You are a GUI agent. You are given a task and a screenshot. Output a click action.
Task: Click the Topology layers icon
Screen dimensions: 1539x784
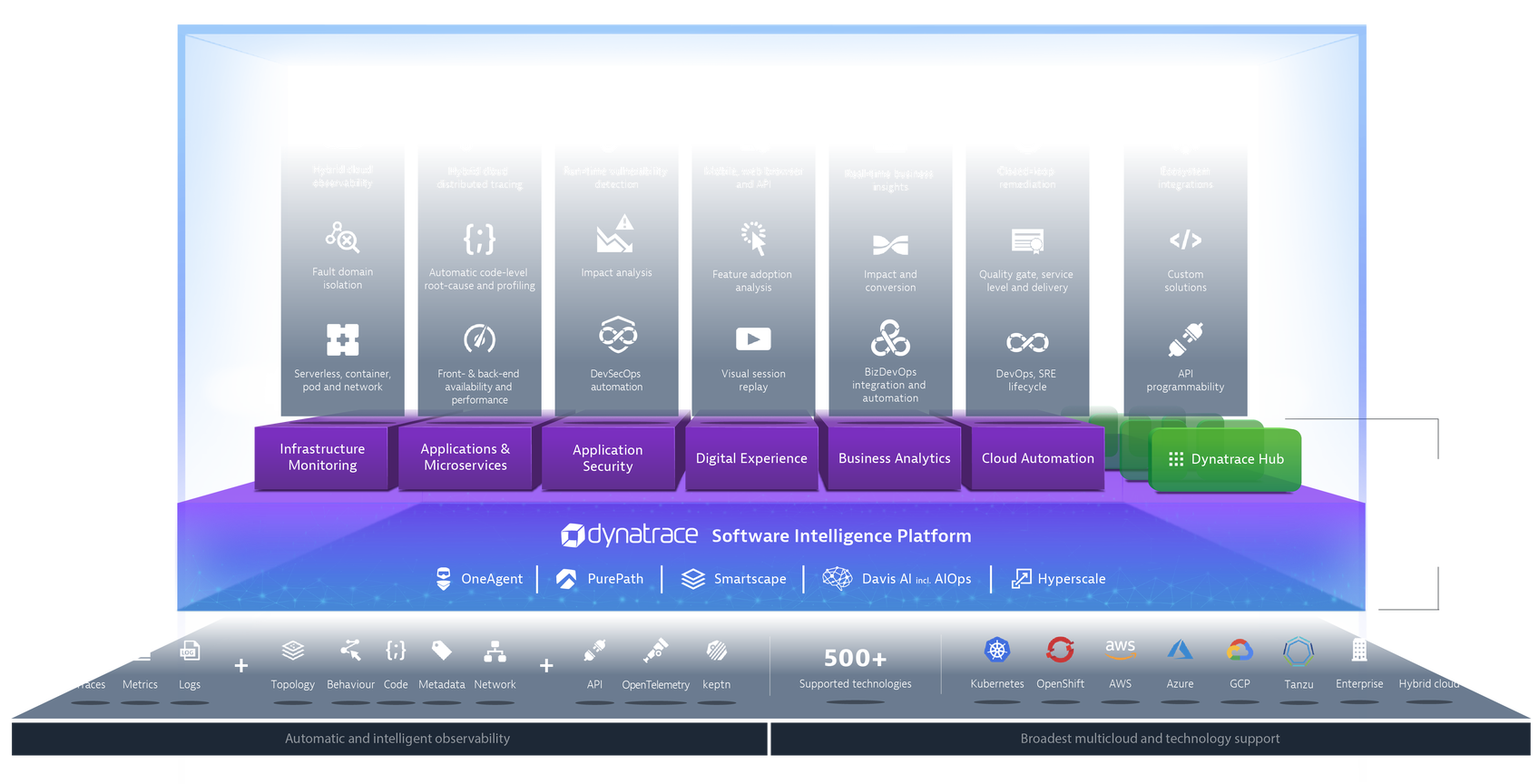tap(292, 651)
